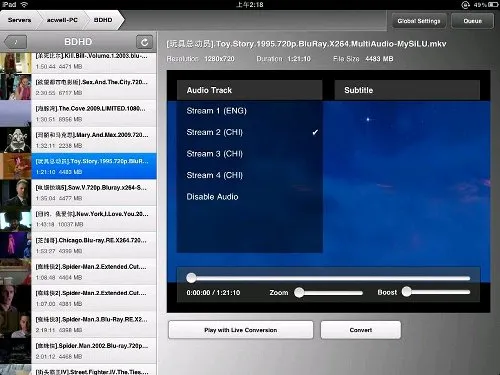Open Global Settings

coord(419,21)
